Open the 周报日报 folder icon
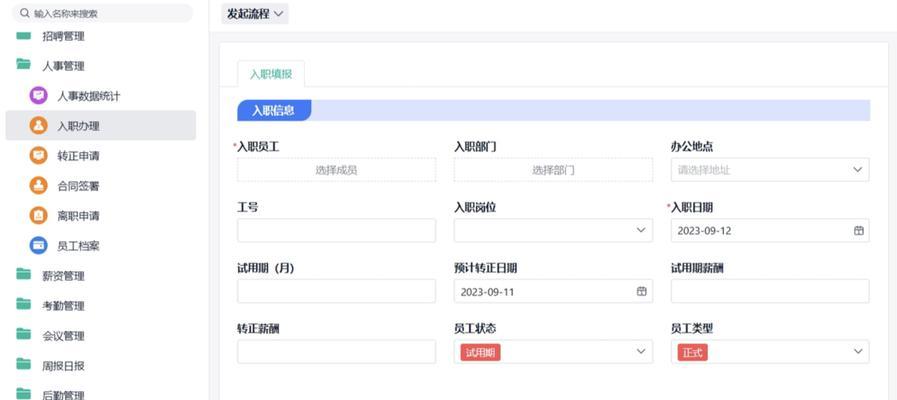Viewport: 897px width, 400px height. pos(23,363)
